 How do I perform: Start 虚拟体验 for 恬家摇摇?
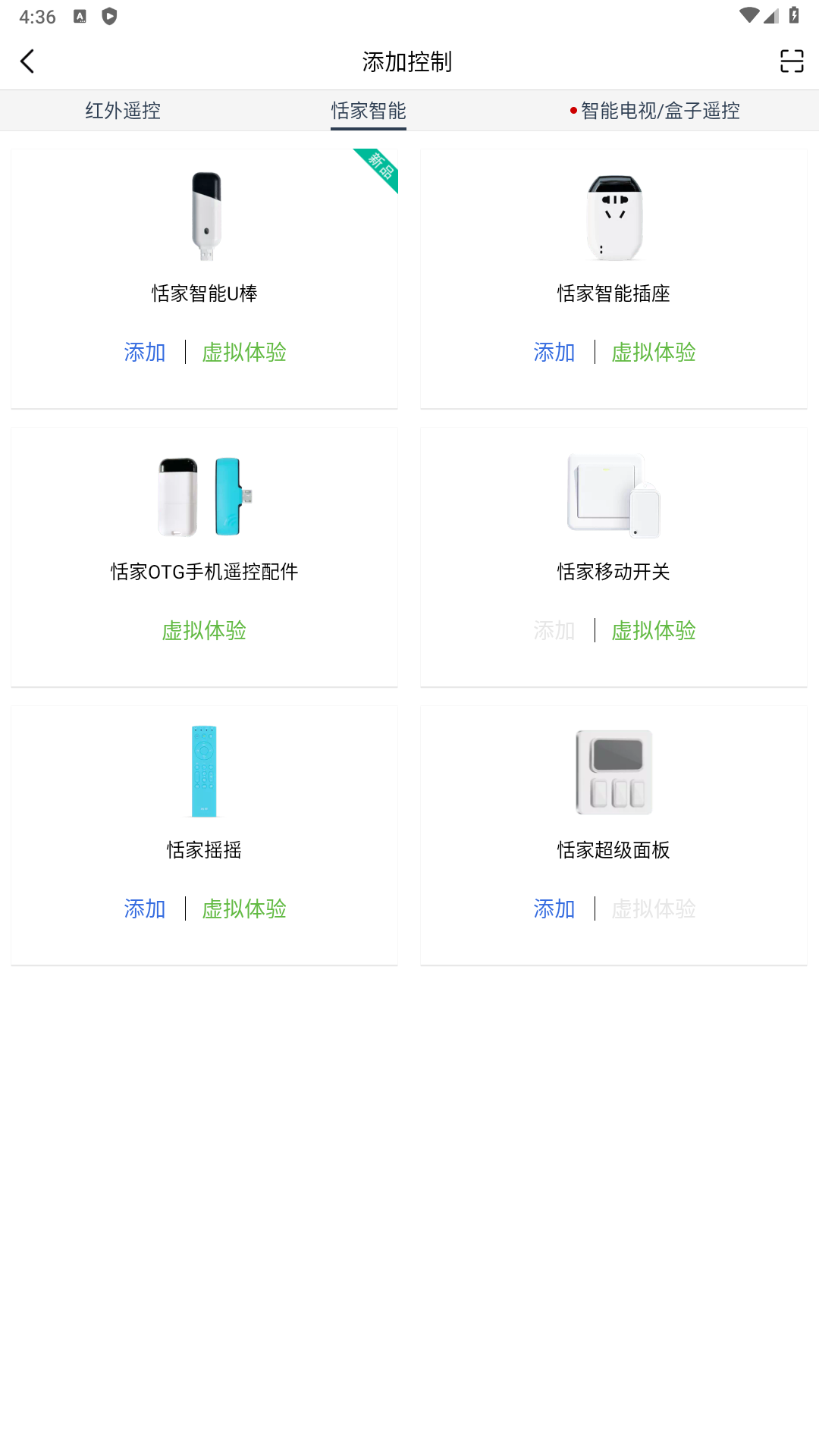244,908
